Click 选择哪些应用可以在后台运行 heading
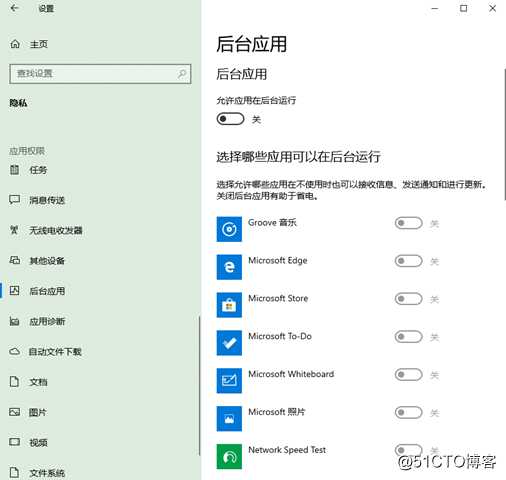Screen dimensions: 506x480 point(298,157)
